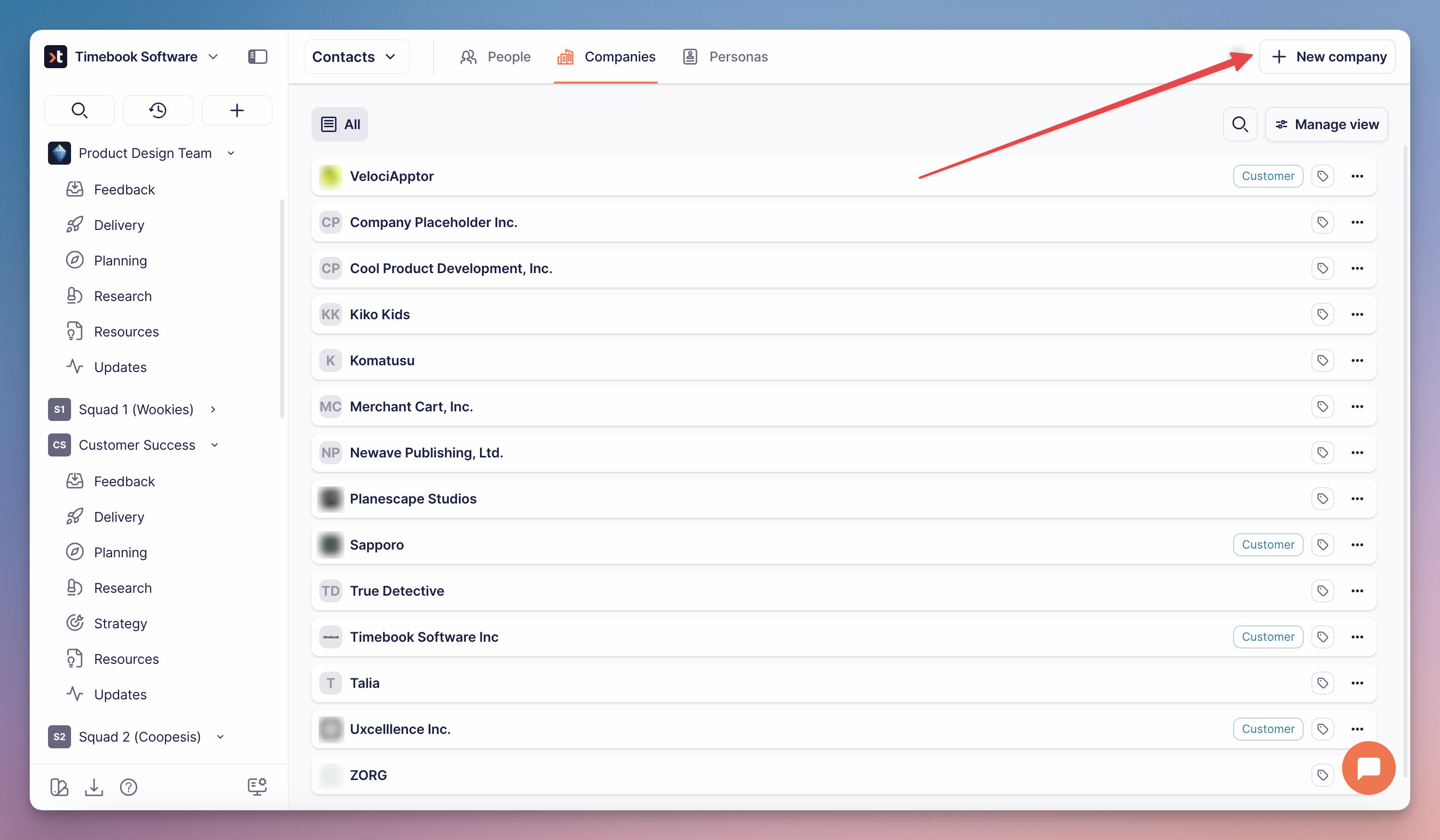The width and height of the screenshot is (1440, 840).
Task: Open the Contacts dropdown
Action: coord(356,57)
